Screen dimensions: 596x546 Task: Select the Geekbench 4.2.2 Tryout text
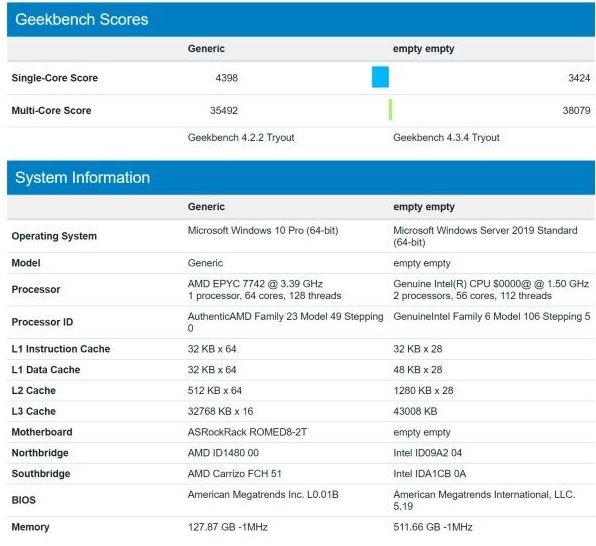click(x=241, y=137)
